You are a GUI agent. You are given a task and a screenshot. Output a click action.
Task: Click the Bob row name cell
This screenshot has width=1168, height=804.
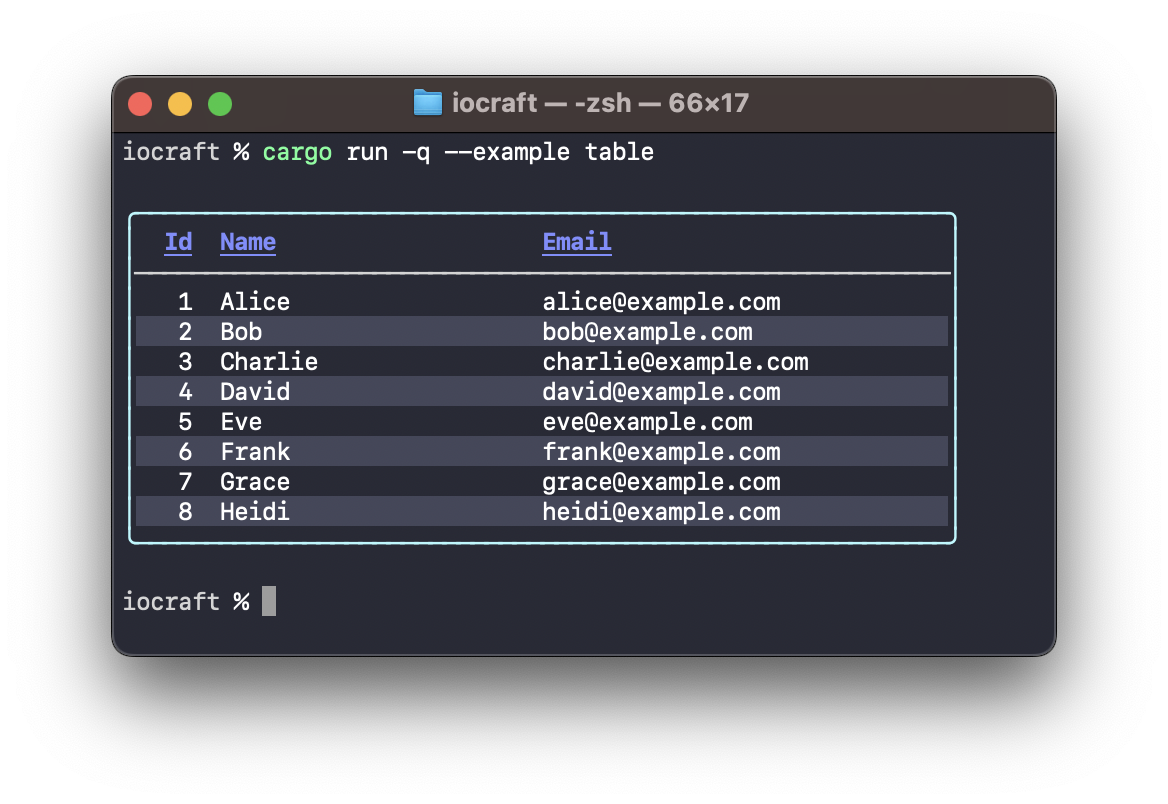coord(241,332)
